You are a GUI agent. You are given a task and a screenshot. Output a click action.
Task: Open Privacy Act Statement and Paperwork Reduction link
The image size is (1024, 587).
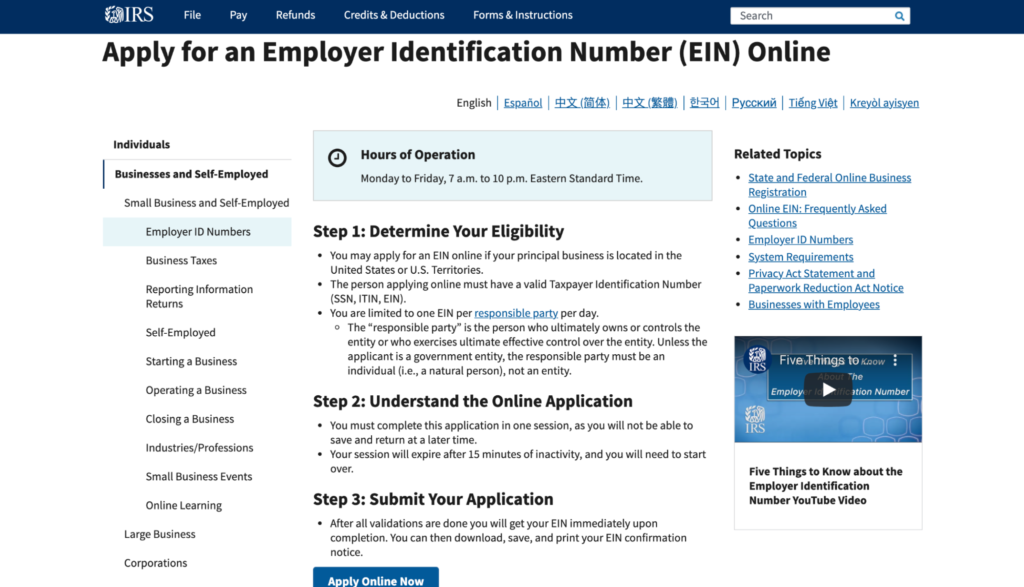click(x=825, y=280)
